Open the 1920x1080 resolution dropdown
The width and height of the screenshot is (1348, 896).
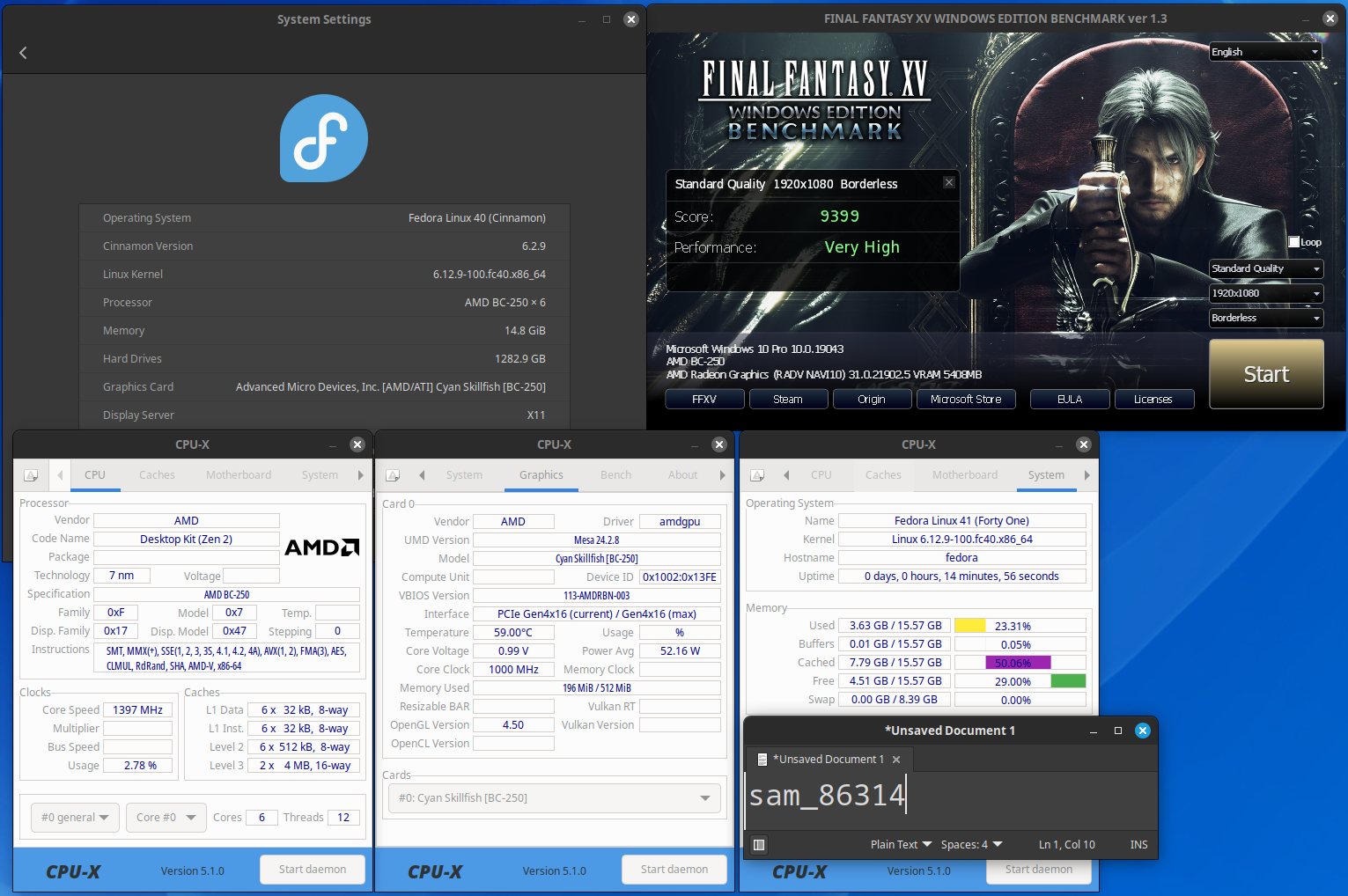(x=1266, y=293)
